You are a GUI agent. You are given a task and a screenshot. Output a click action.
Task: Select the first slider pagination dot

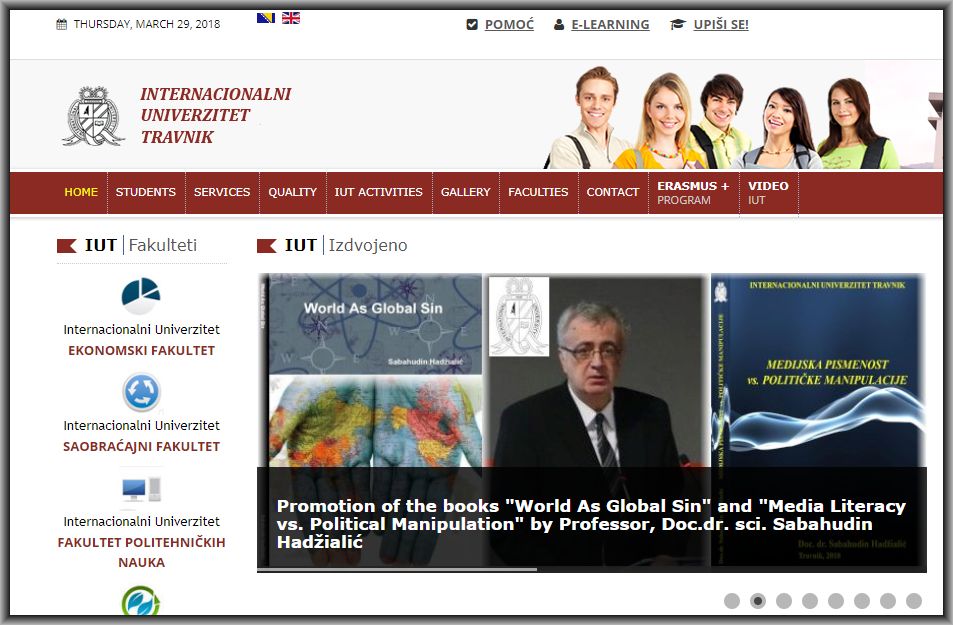(x=732, y=601)
